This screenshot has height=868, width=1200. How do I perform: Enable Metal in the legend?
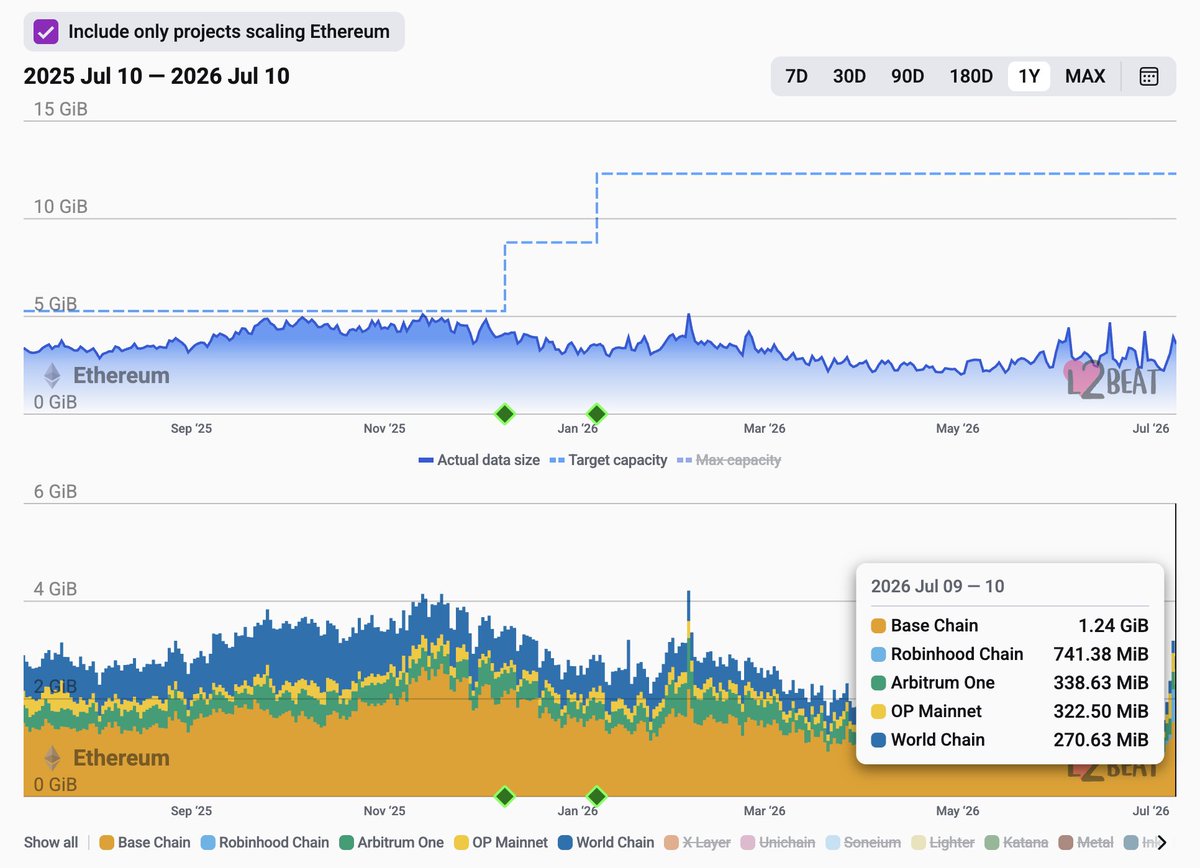[x=1085, y=842]
